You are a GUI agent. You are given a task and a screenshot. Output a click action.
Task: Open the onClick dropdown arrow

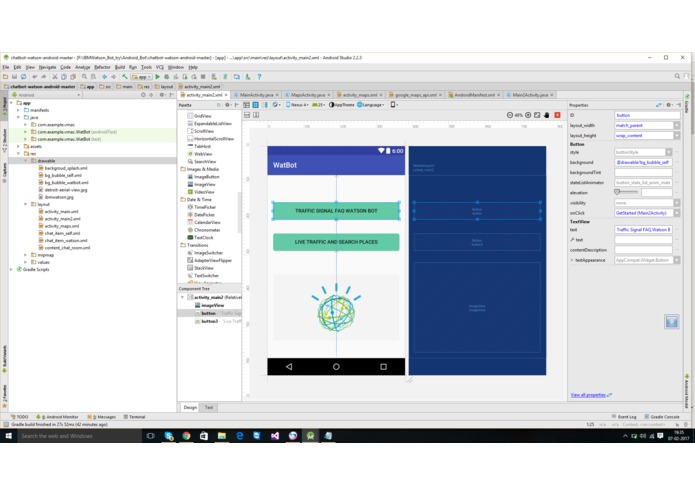coord(677,213)
